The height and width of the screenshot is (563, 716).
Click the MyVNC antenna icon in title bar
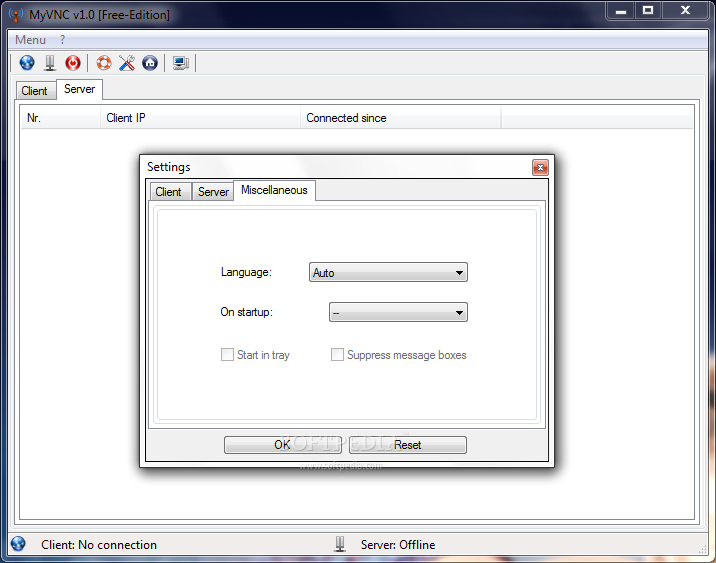pos(16,14)
